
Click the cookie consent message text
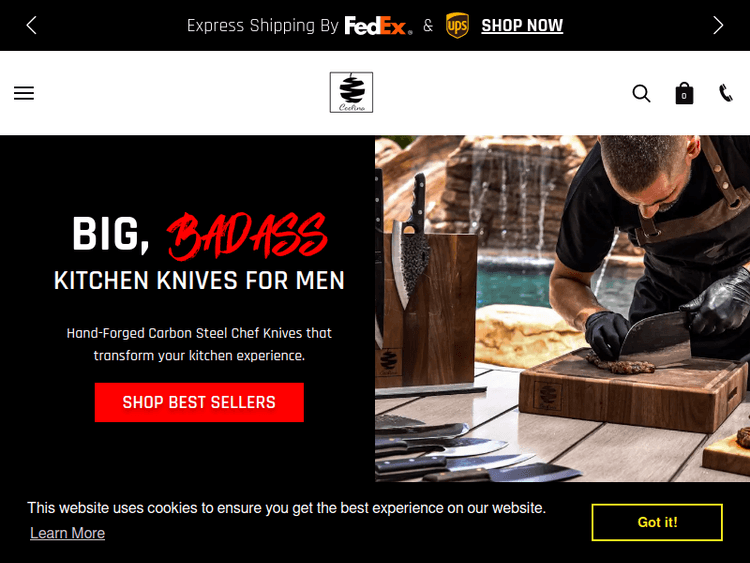pyautogui.click(x=287, y=508)
